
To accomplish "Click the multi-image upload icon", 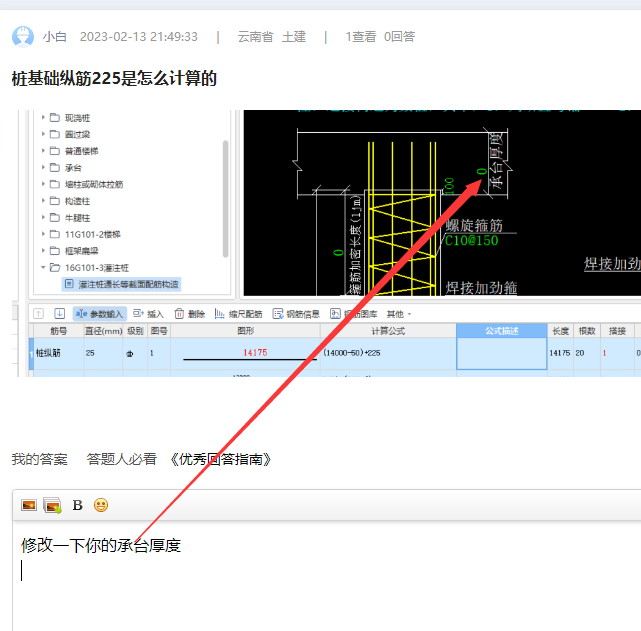I will [x=53, y=506].
